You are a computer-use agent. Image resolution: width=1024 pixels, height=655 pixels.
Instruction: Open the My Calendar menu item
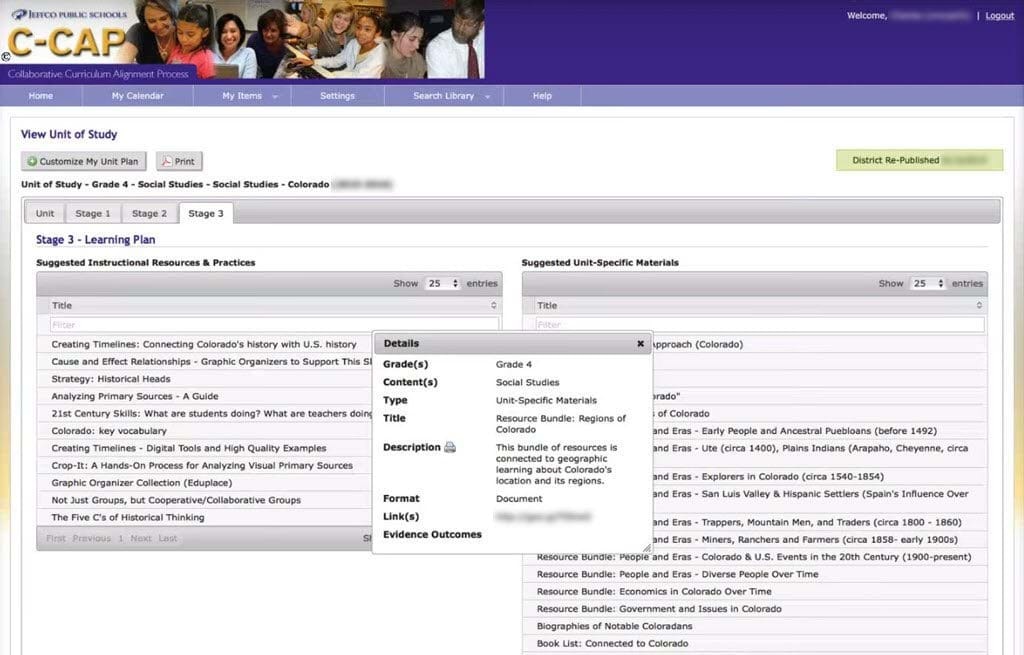click(x=138, y=96)
